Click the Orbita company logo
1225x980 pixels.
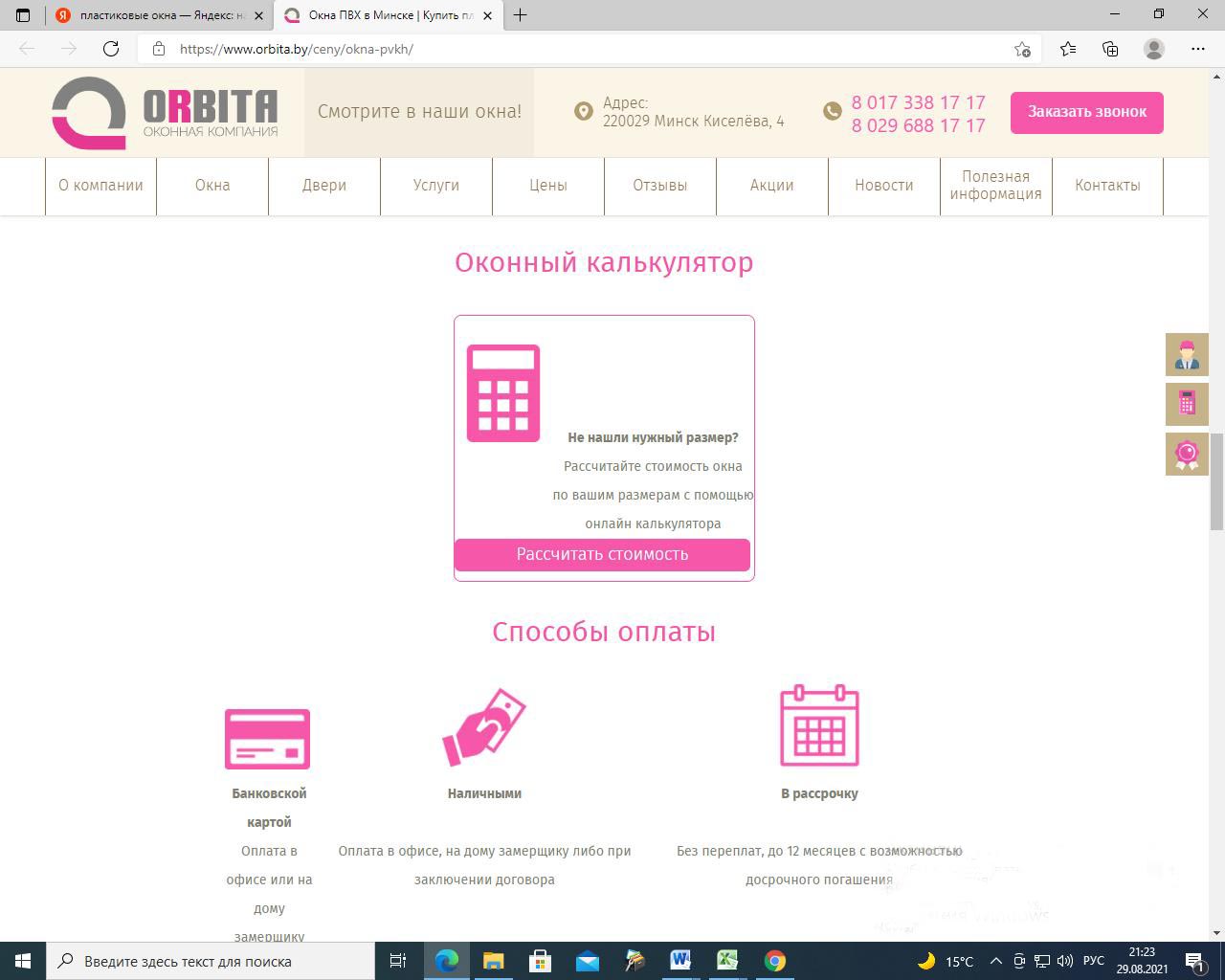[165, 113]
